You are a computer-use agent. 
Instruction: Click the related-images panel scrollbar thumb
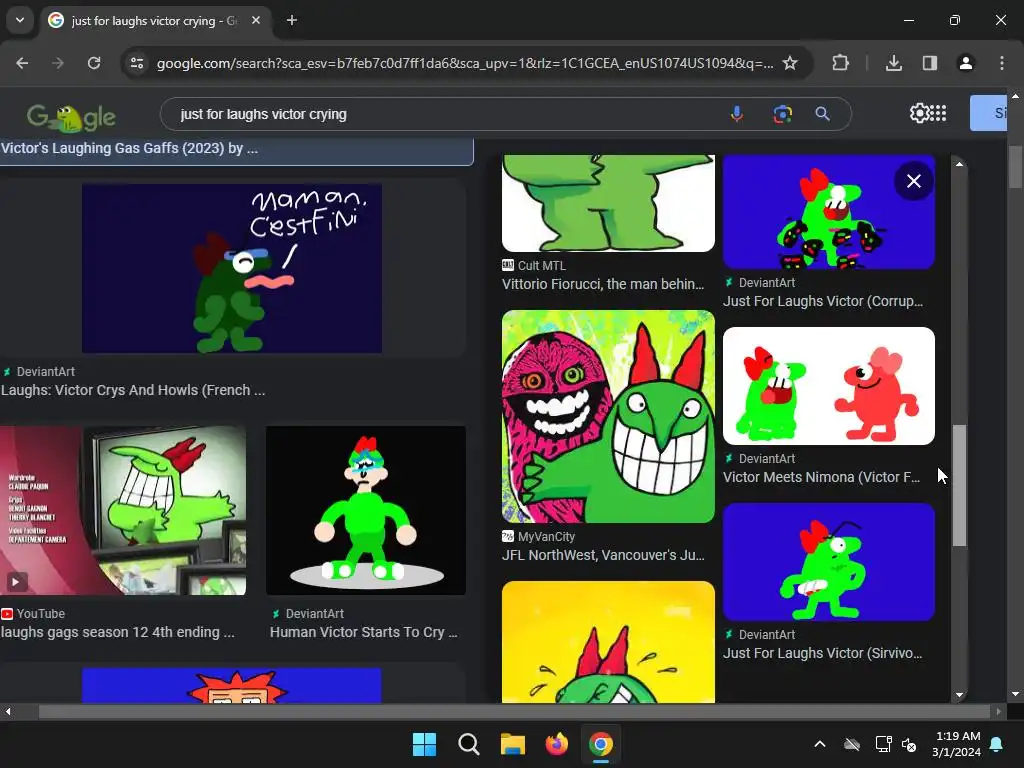(x=959, y=485)
